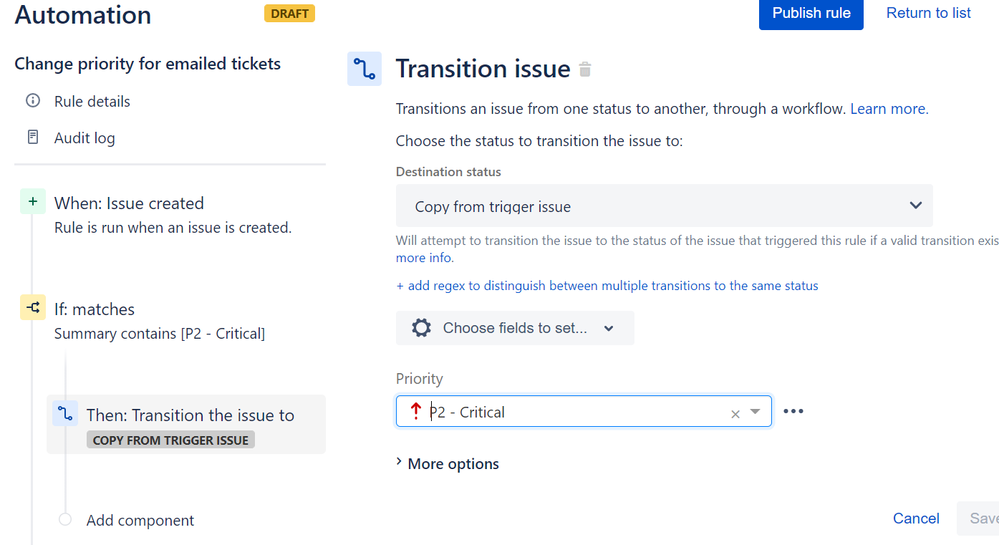Open Rule details info icon
999x545 pixels.
coord(32,101)
